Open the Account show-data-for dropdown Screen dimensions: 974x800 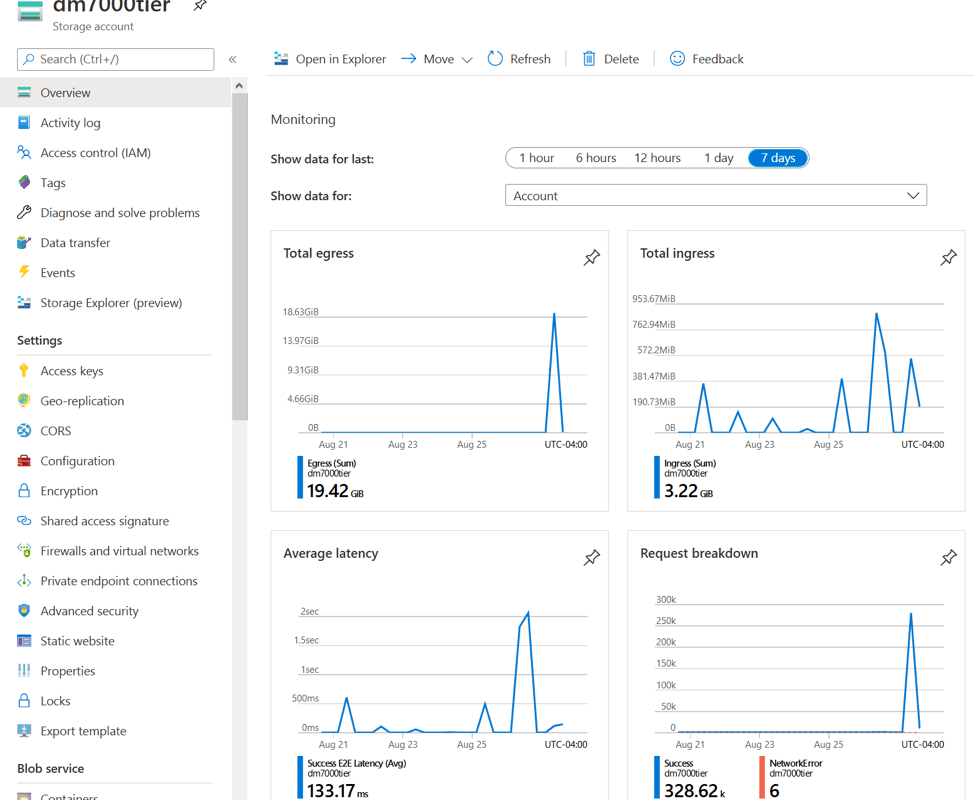[x=716, y=196]
